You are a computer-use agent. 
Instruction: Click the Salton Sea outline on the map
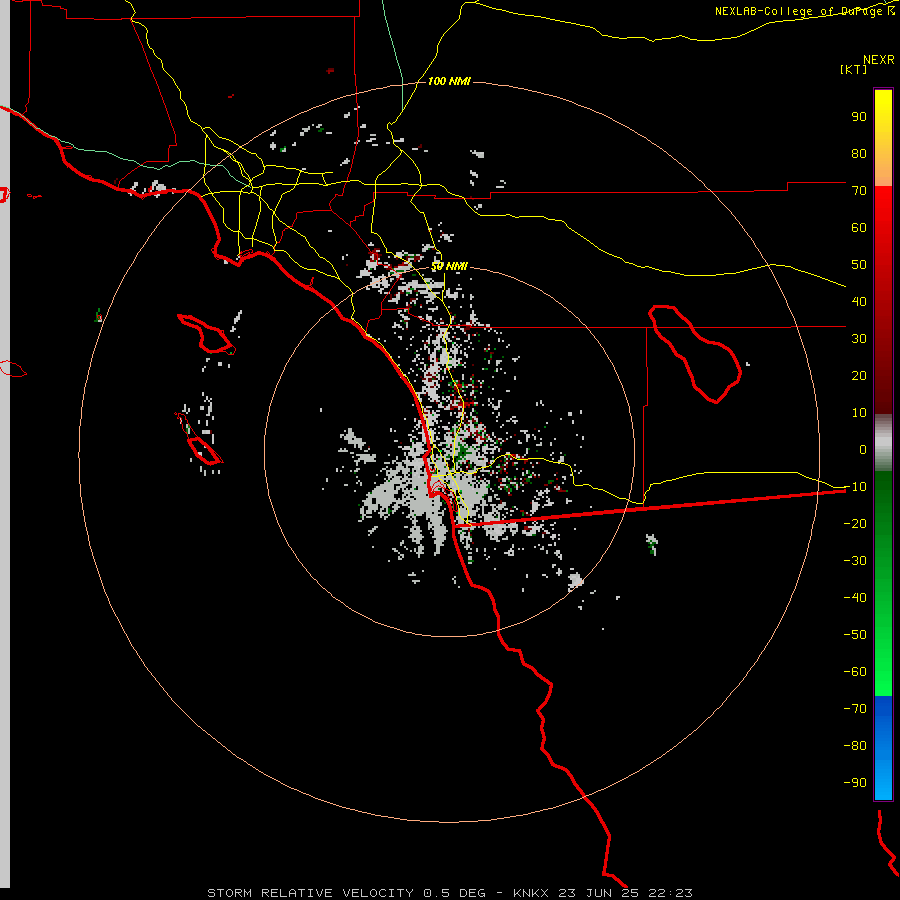(x=695, y=354)
